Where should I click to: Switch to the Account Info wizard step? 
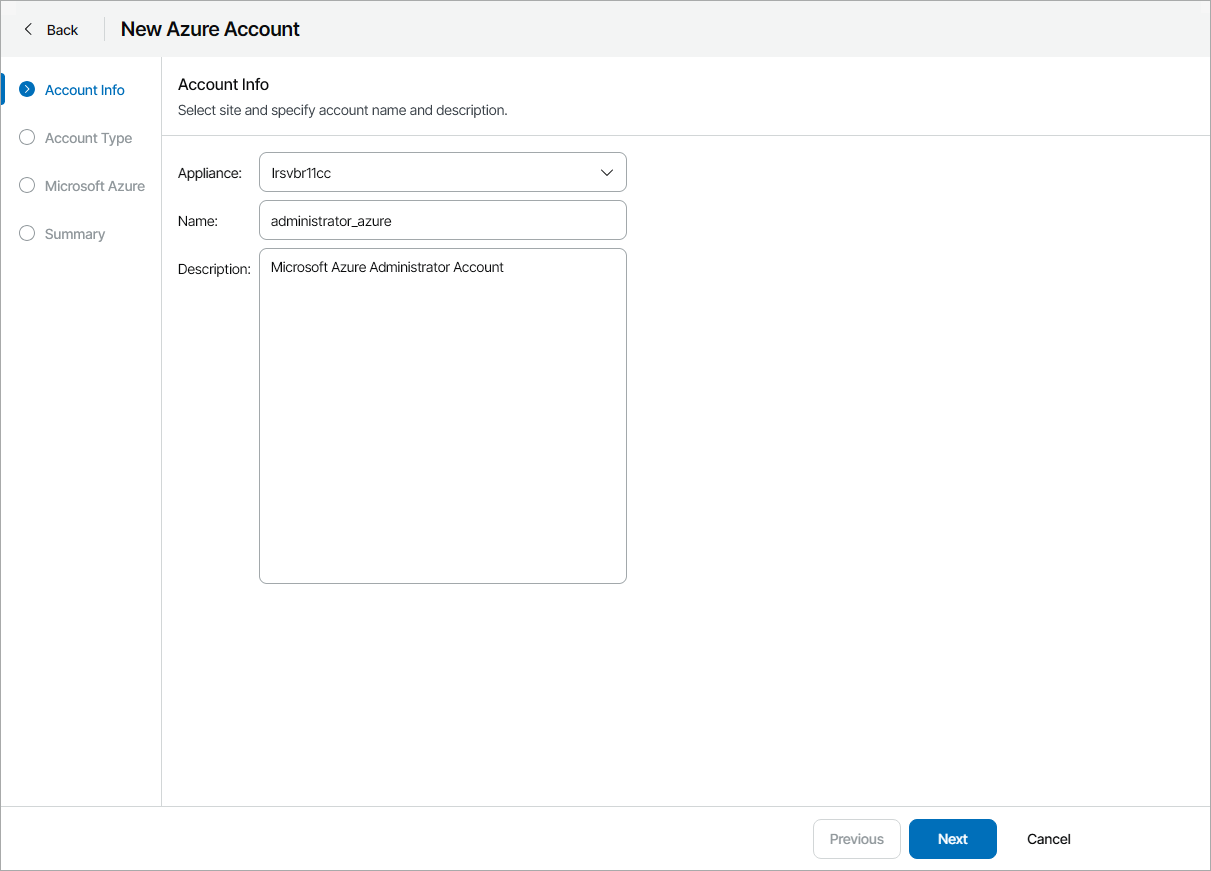(x=84, y=89)
